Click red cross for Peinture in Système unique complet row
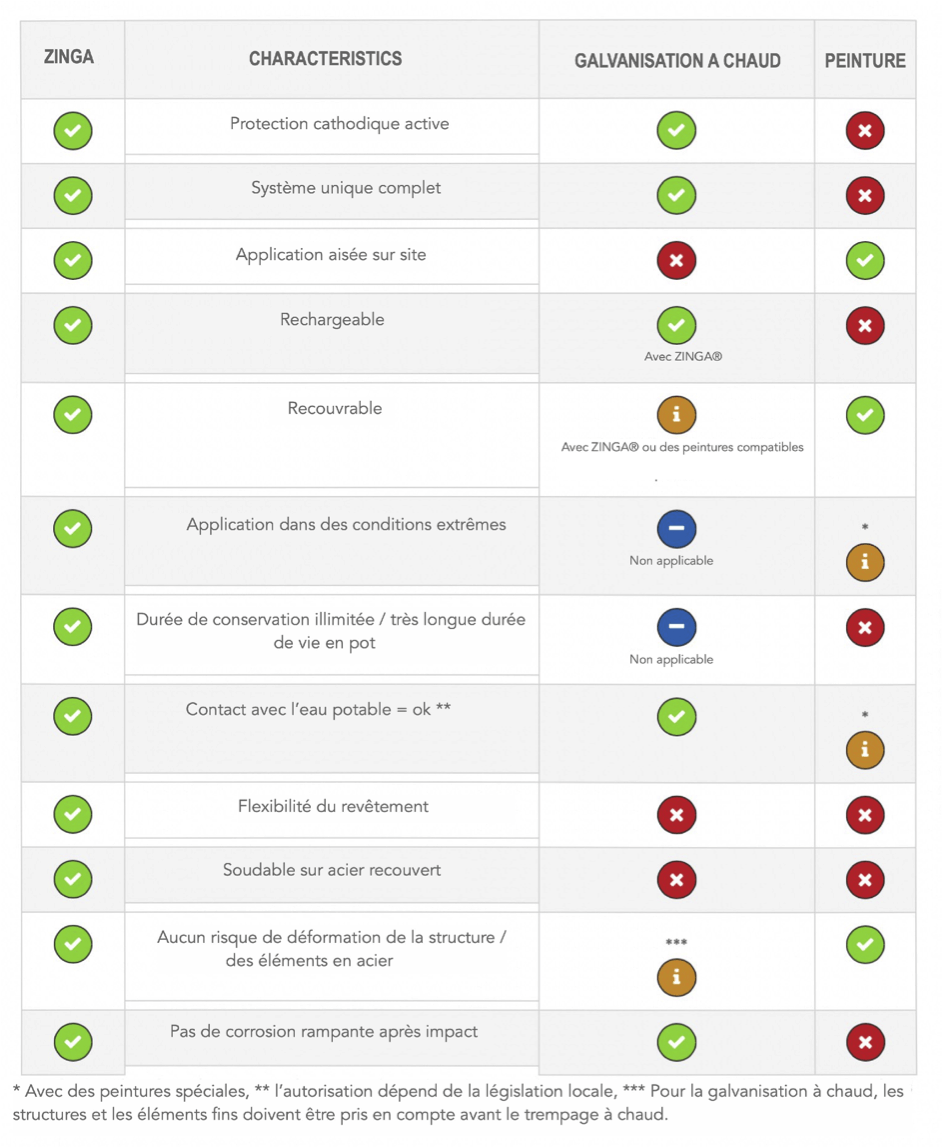This screenshot has width=942, height=1148. click(865, 195)
